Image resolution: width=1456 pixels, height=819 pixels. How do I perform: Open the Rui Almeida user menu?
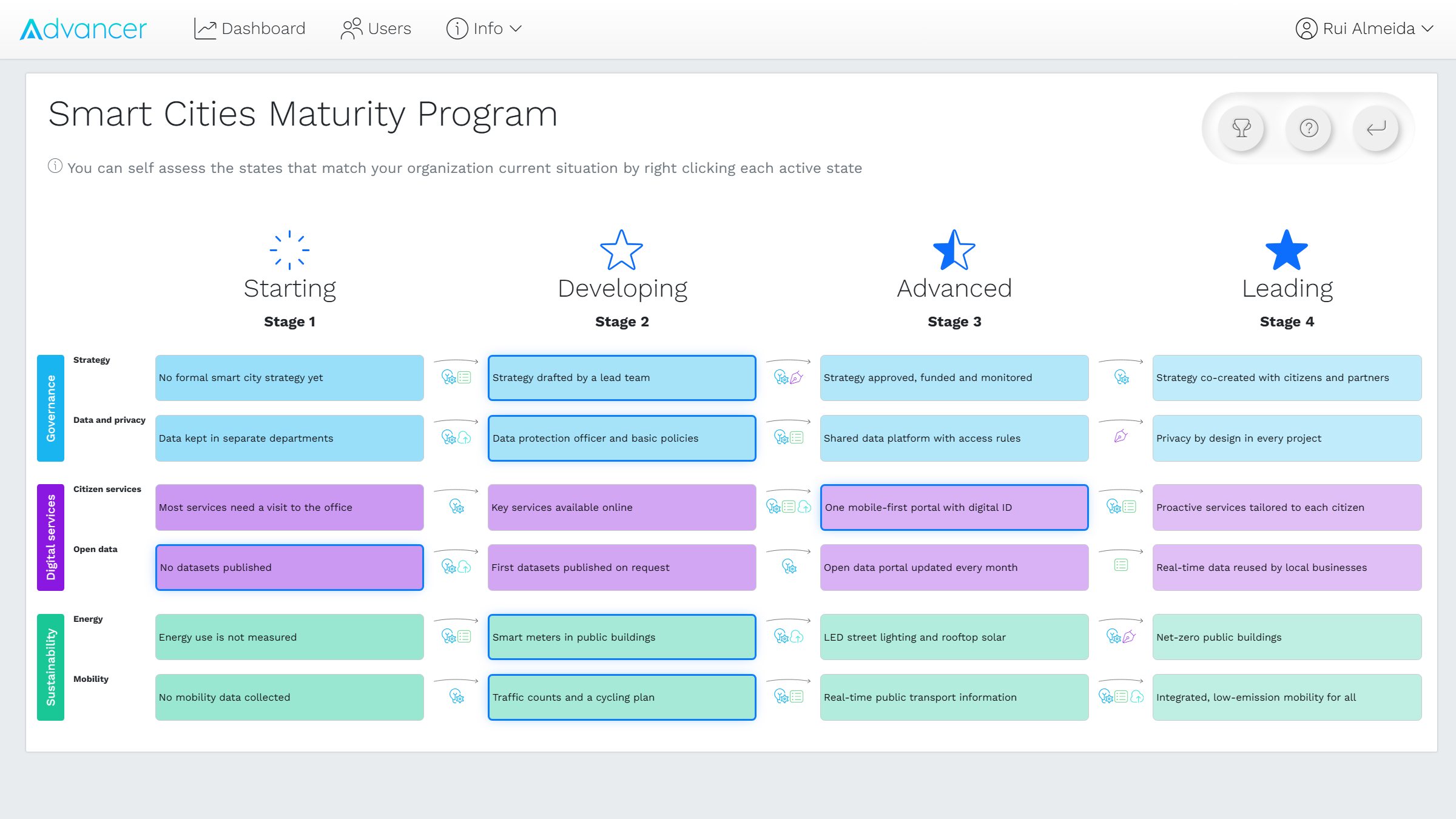tap(1364, 29)
